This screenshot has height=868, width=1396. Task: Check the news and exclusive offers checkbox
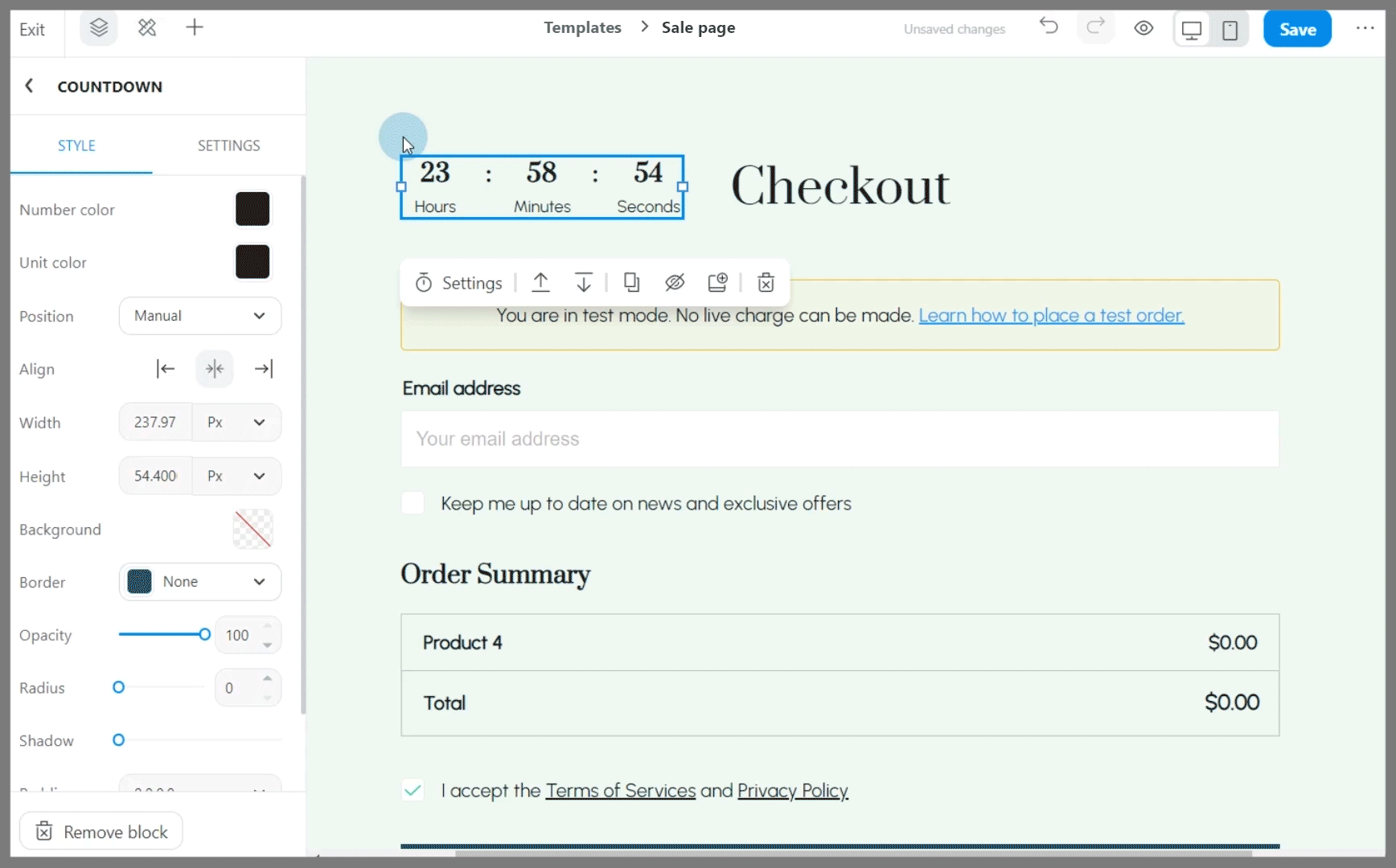click(413, 503)
